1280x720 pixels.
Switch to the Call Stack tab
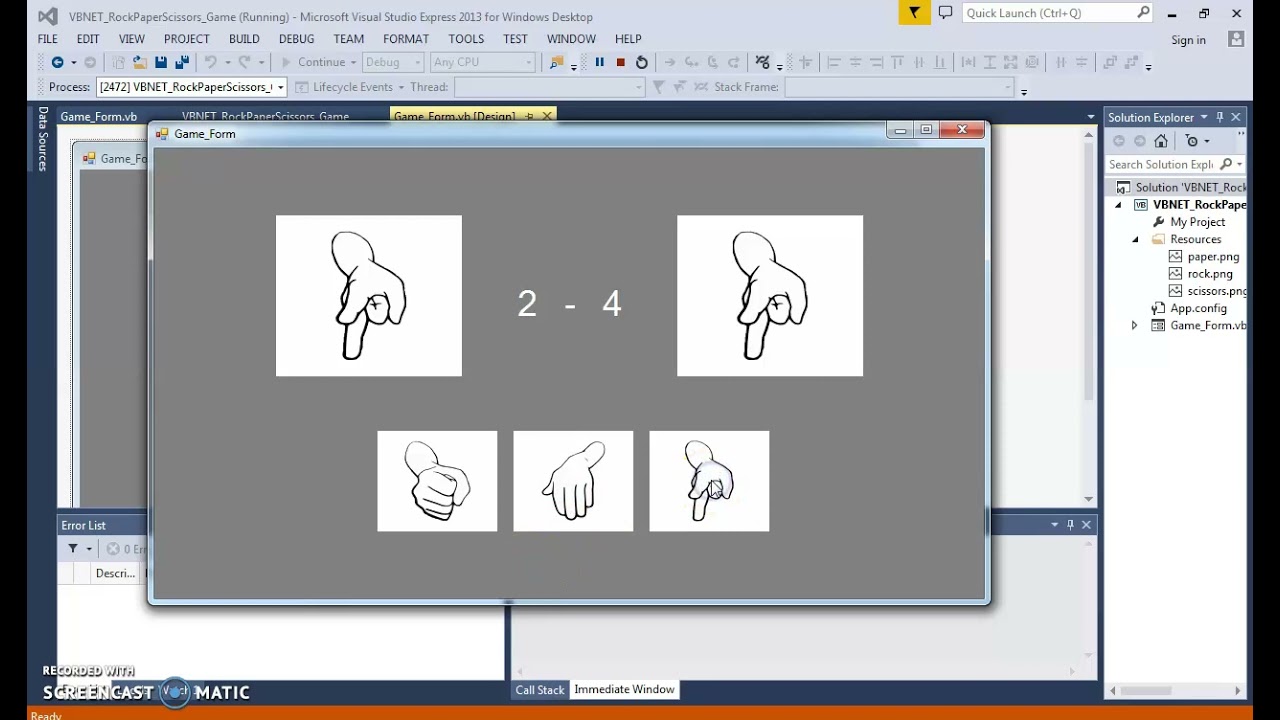click(540, 690)
